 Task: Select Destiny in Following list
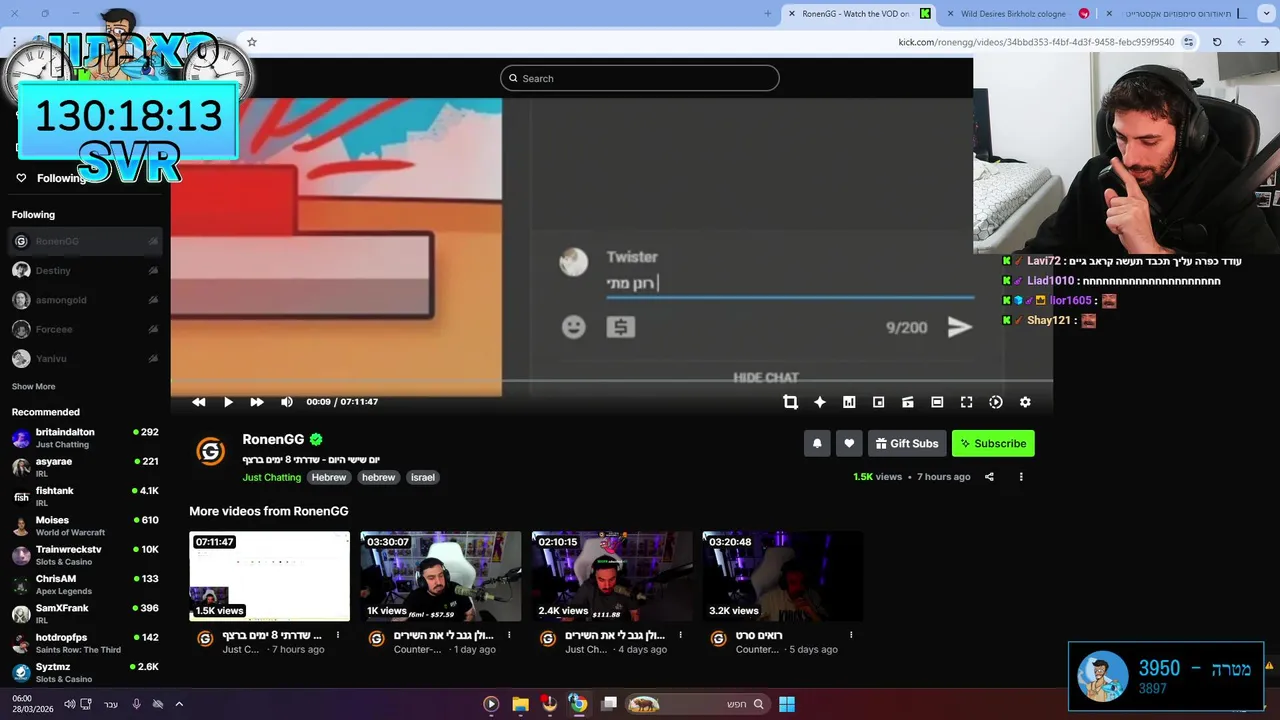[x=85, y=270]
